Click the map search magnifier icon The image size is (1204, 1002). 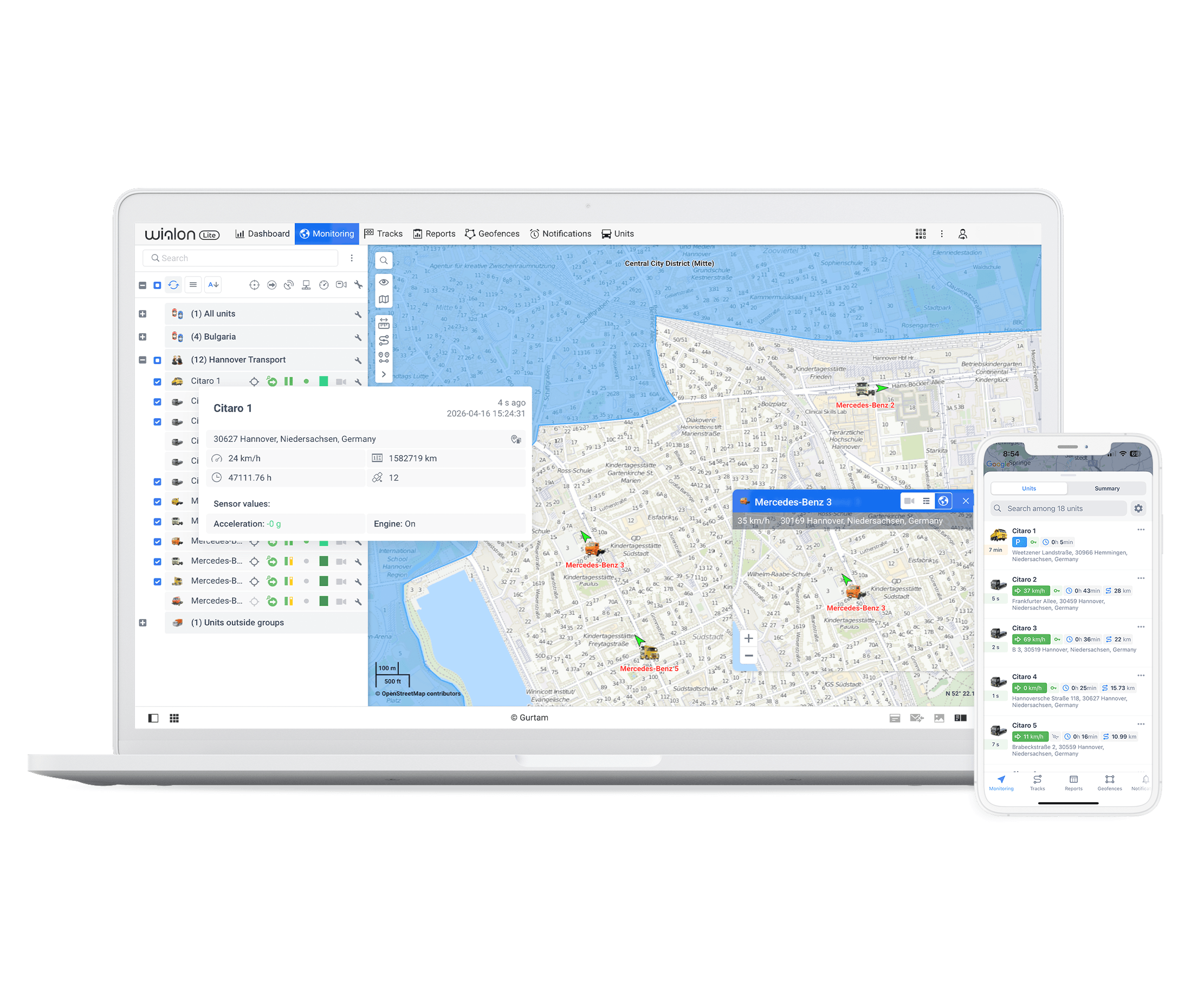[x=384, y=260]
